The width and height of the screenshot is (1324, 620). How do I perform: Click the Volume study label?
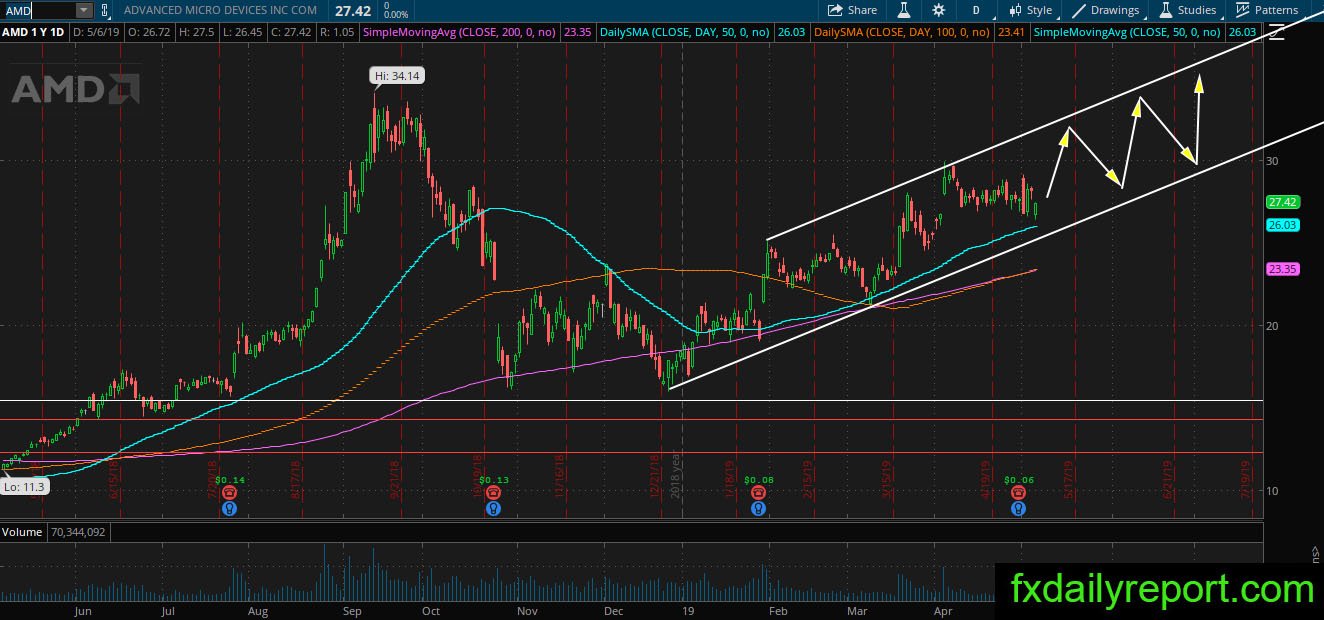pyautogui.click(x=22, y=532)
